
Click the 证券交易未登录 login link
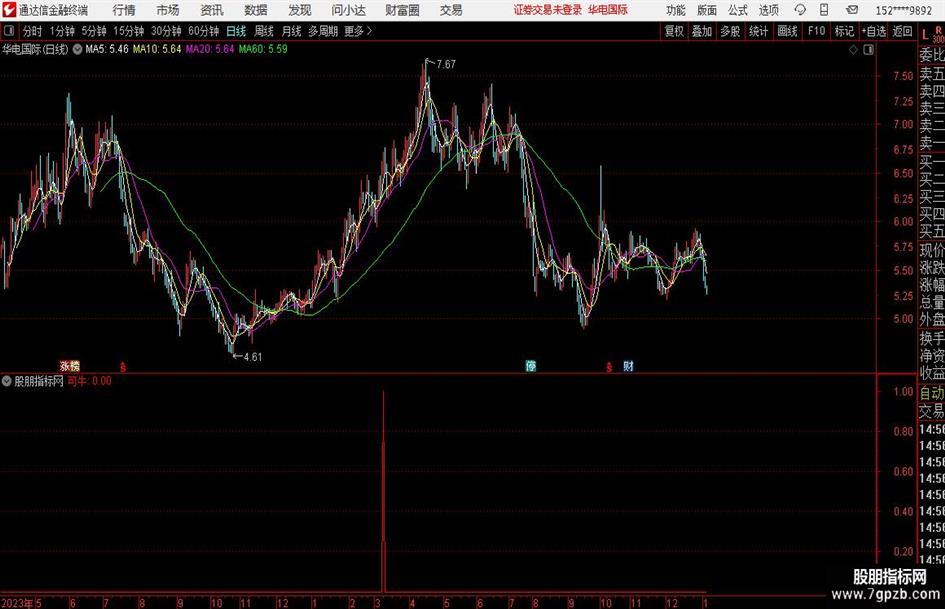tap(548, 10)
